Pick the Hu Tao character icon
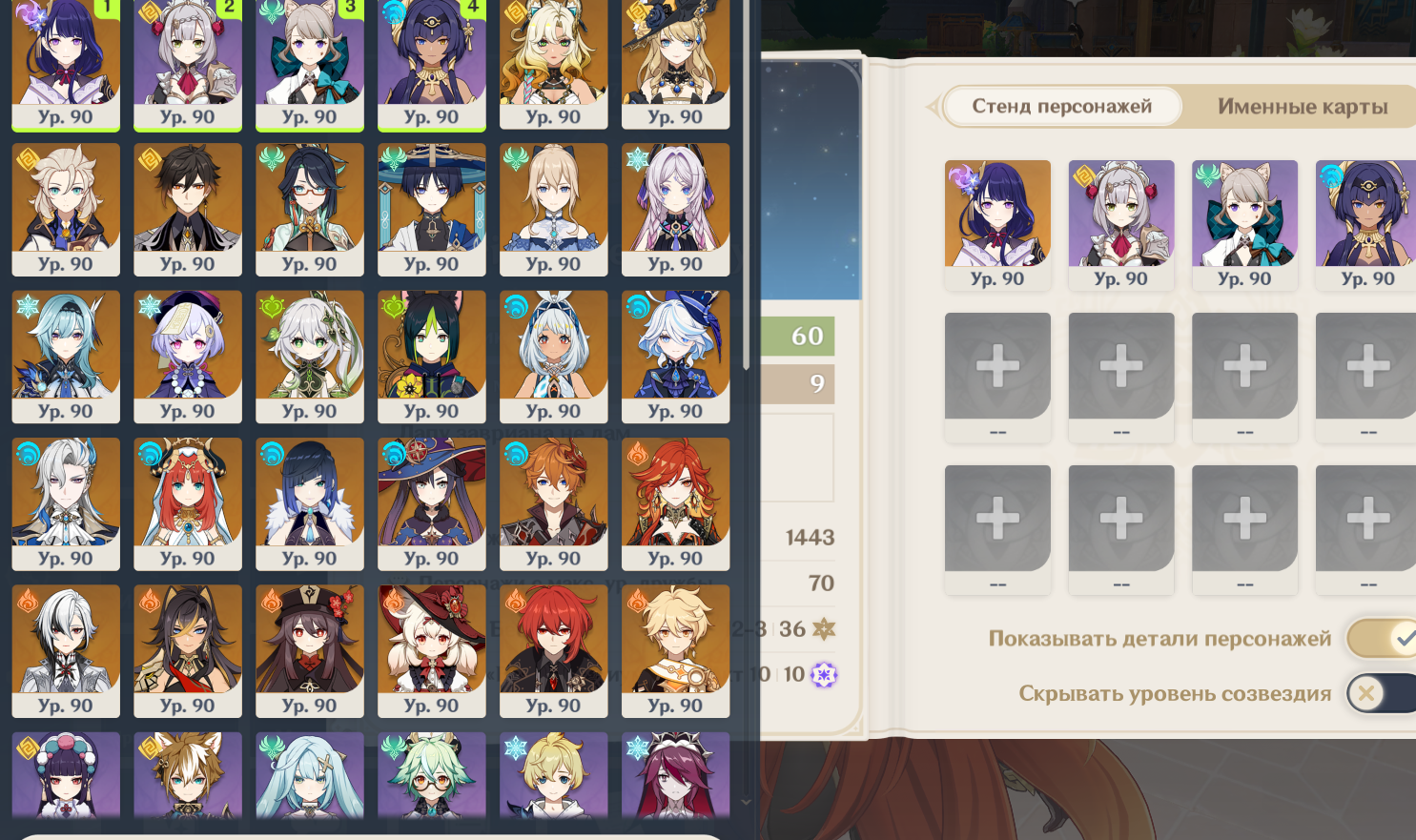This screenshot has width=1416, height=840. [310, 651]
